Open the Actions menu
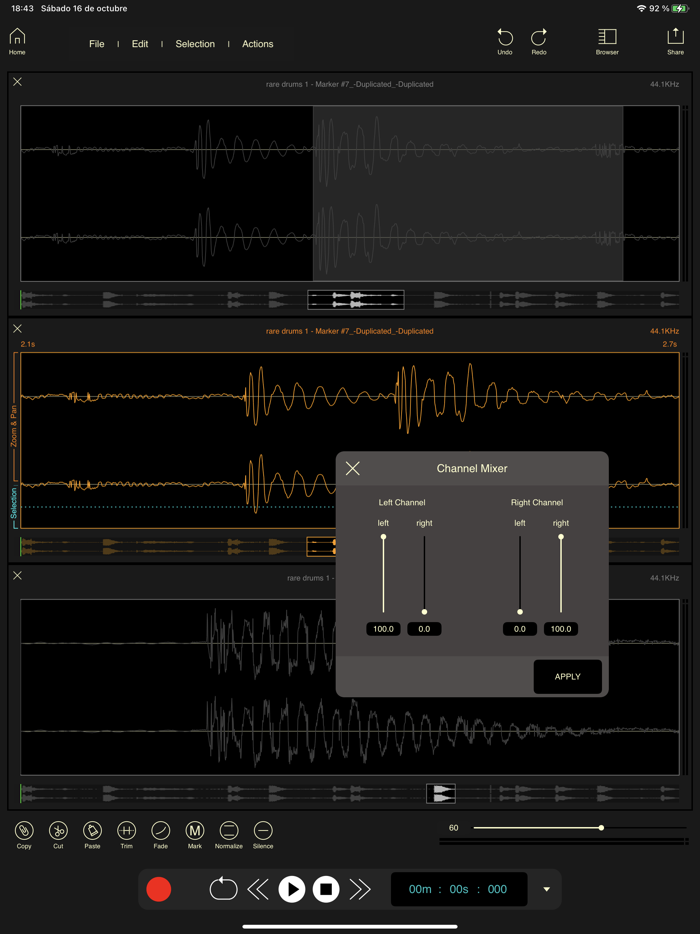The image size is (700, 934). tap(257, 44)
